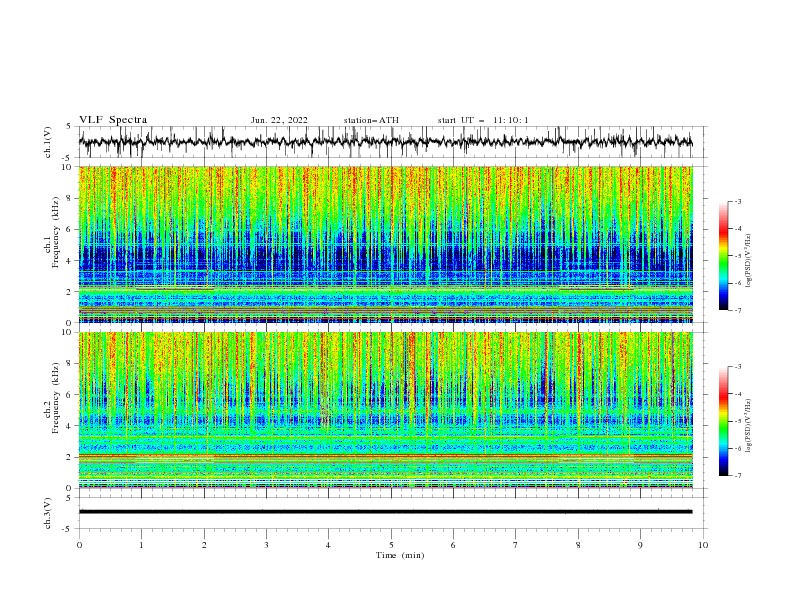Click time tick label '7' on x-axis

click(x=516, y=545)
